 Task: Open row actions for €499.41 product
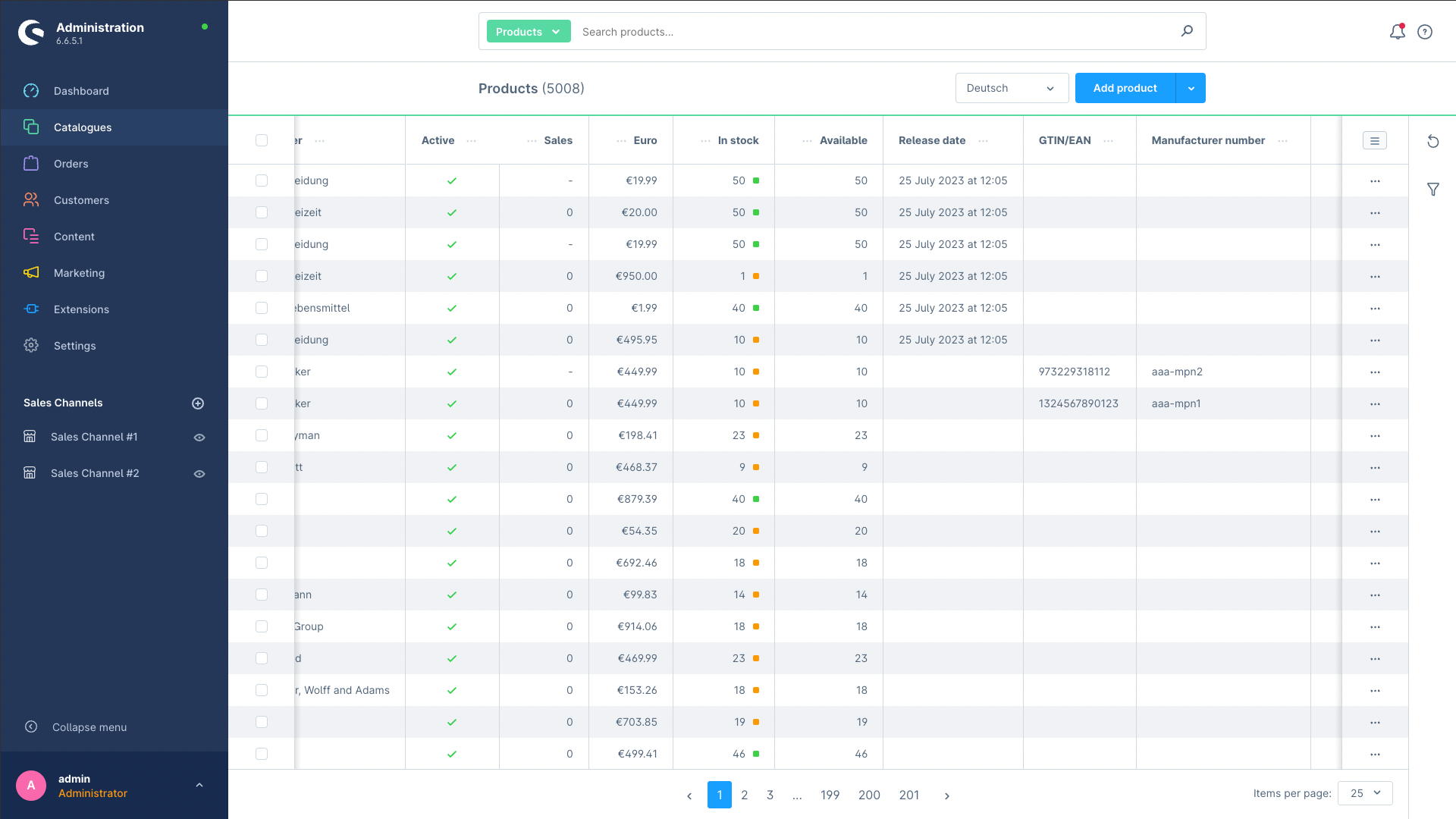coord(1375,755)
